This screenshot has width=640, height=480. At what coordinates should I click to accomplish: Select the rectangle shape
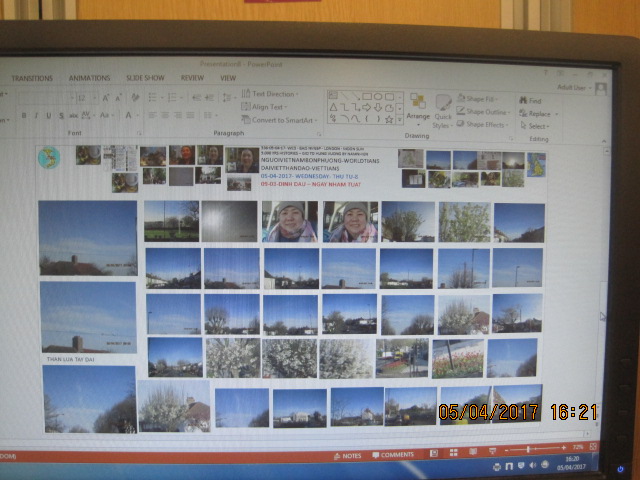click(367, 96)
